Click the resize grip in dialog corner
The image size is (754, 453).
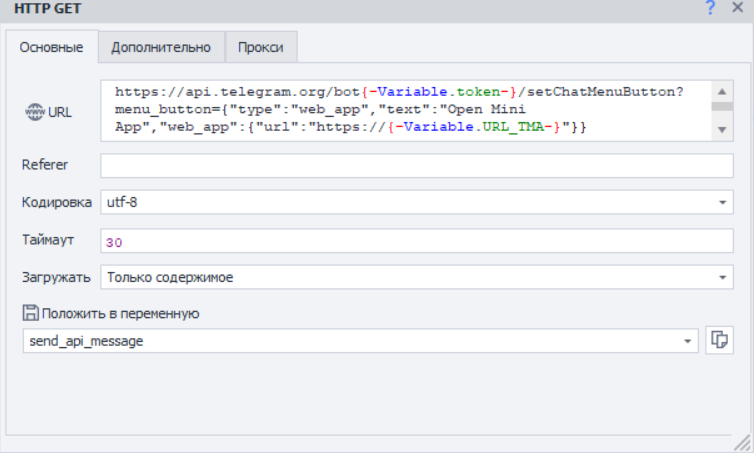tap(745, 443)
